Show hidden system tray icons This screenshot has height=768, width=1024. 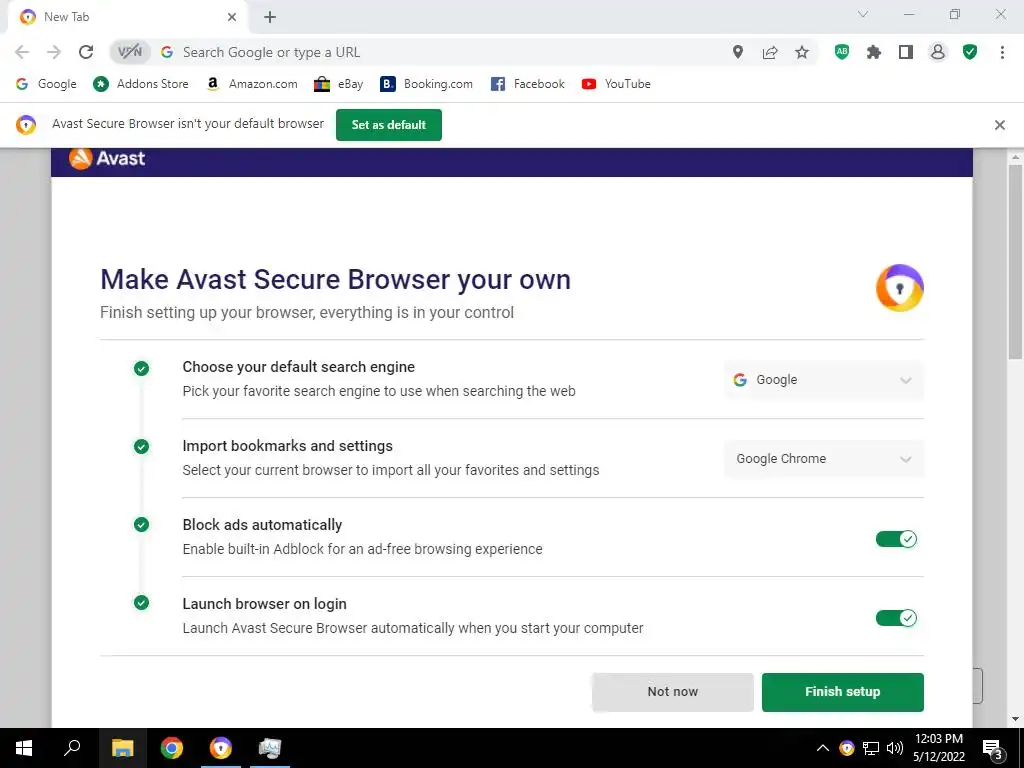pos(823,748)
